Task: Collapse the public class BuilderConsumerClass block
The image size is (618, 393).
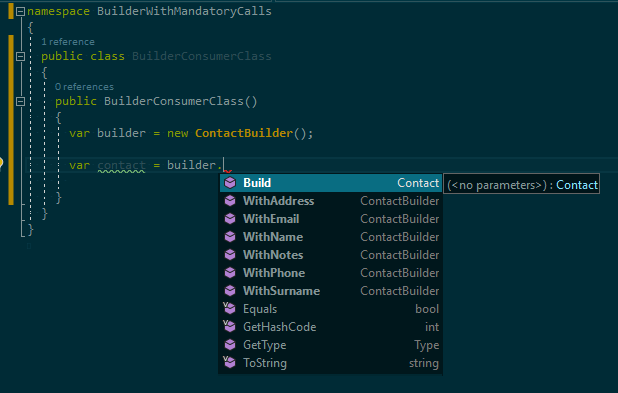Action: [20, 56]
